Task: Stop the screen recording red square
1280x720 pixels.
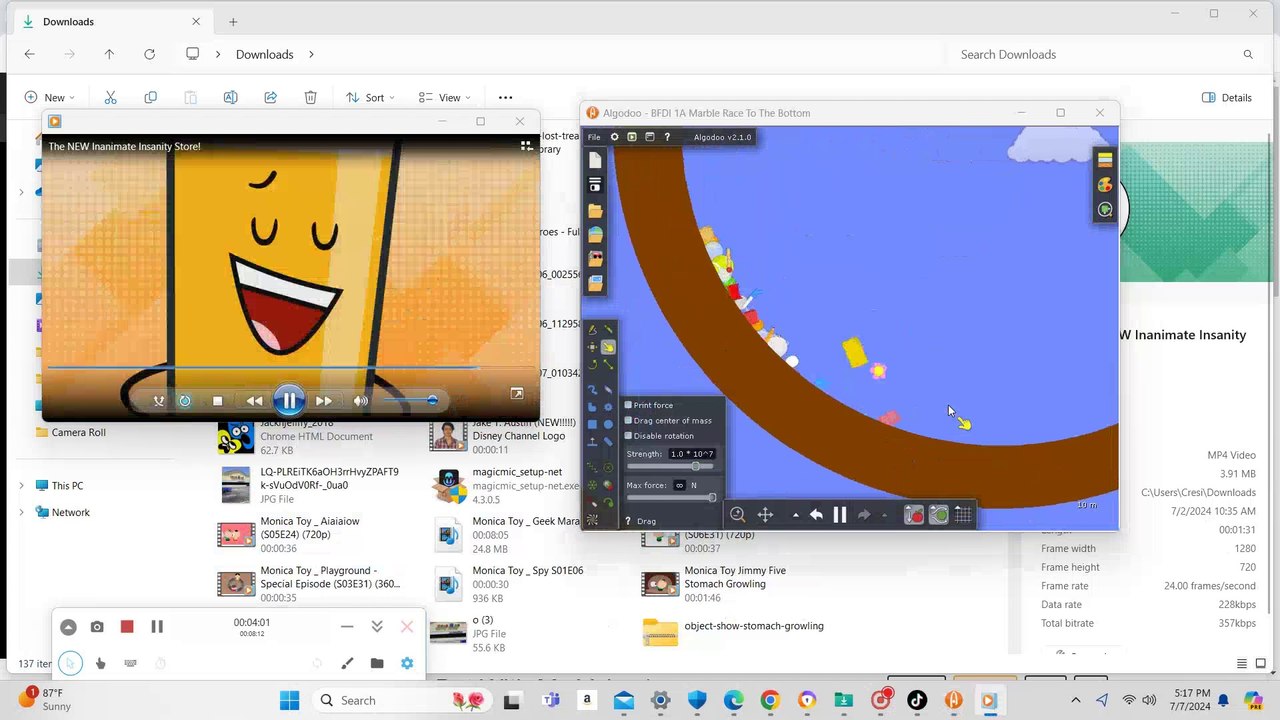Action: tap(127, 626)
